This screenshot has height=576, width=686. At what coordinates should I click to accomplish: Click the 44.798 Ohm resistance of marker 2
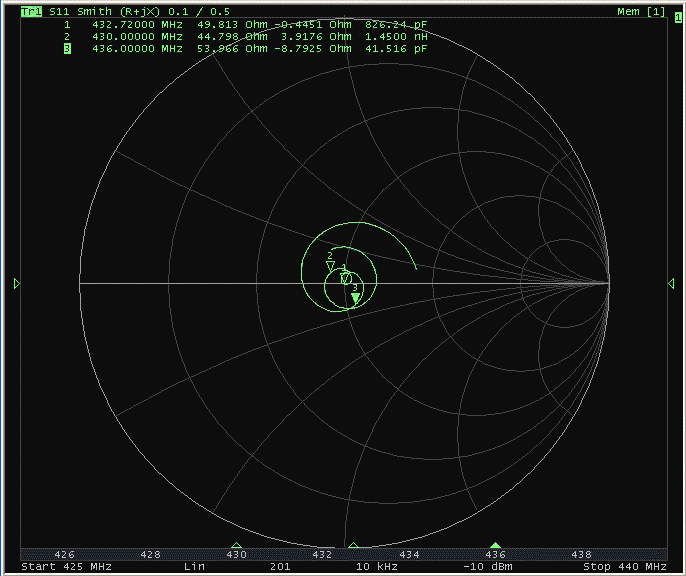(232, 37)
